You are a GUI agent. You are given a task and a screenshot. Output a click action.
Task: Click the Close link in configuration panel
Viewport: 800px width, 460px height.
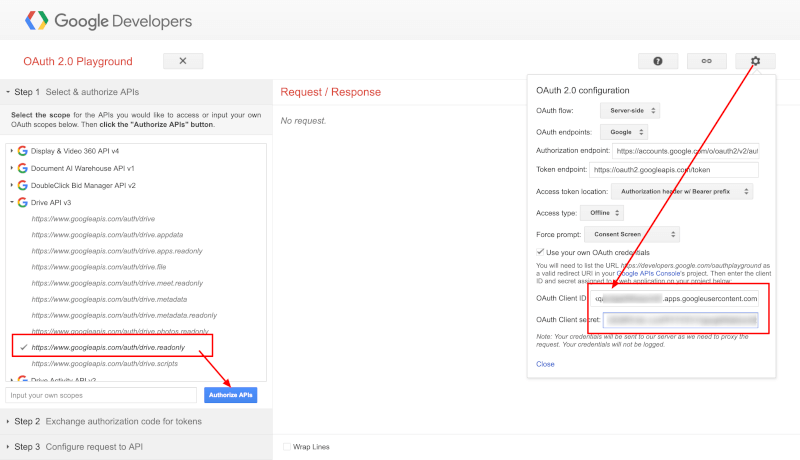coord(545,364)
